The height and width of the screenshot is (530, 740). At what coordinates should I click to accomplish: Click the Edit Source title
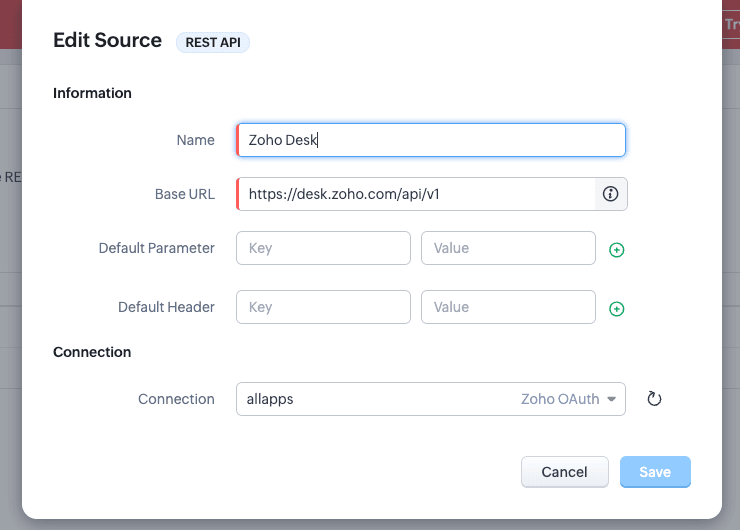[x=108, y=40]
